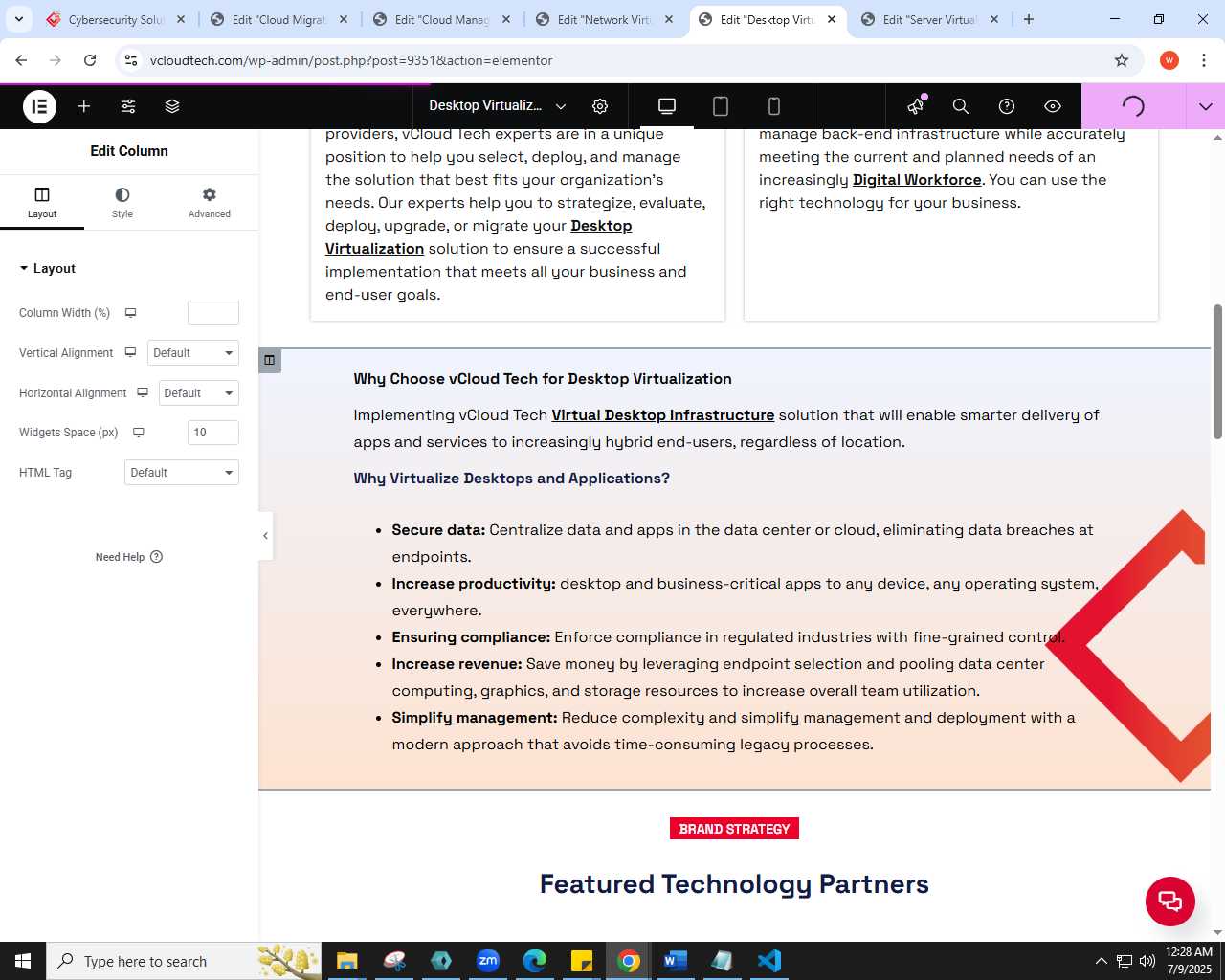This screenshot has height=980, width=1225.
Task: Switch to mobile responsive view
Action: click(774, 106)
